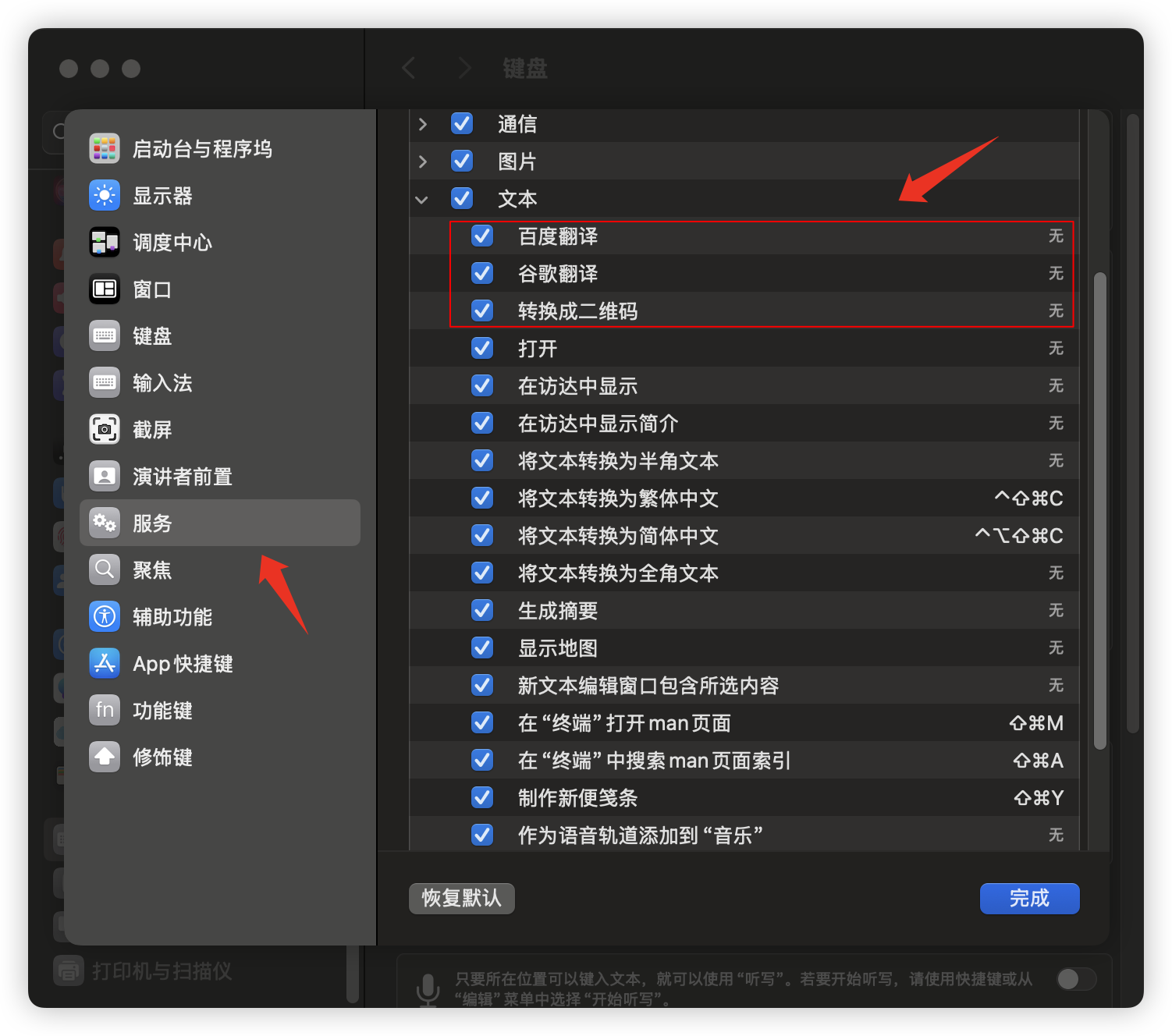Click the 恢复默认 button
The height and width of the screenshot is (1036, 1172).
point(461,898)
